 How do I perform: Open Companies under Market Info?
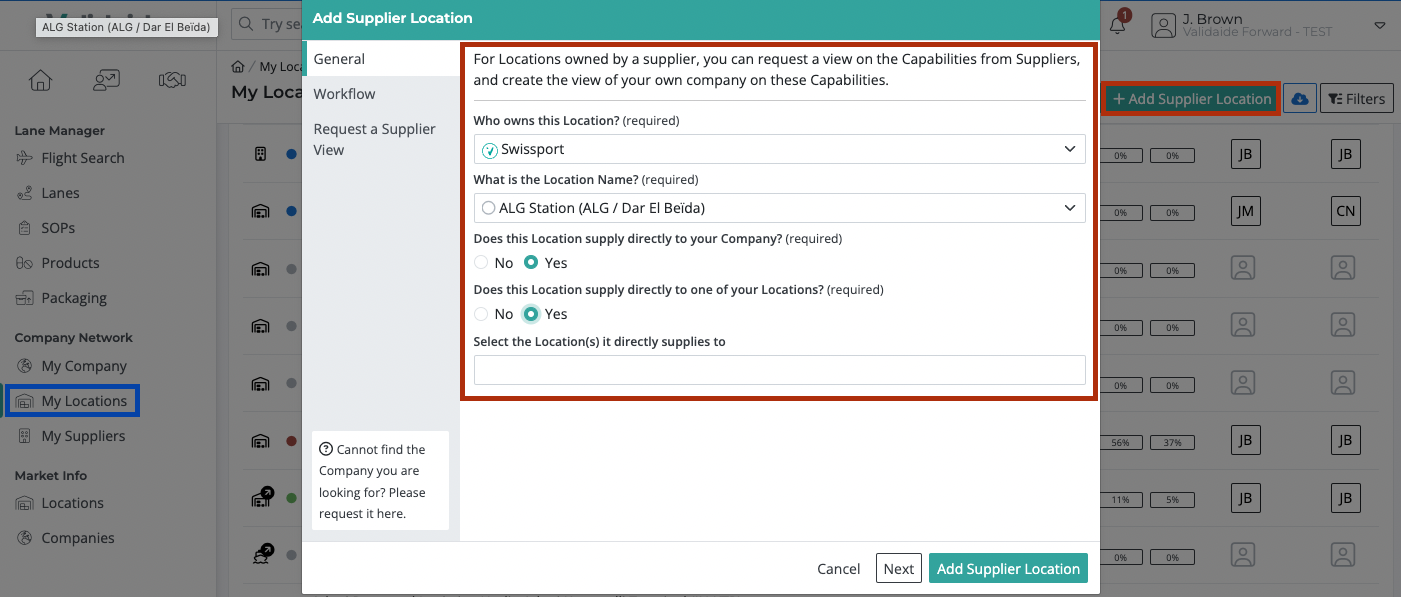click(78, 538)
